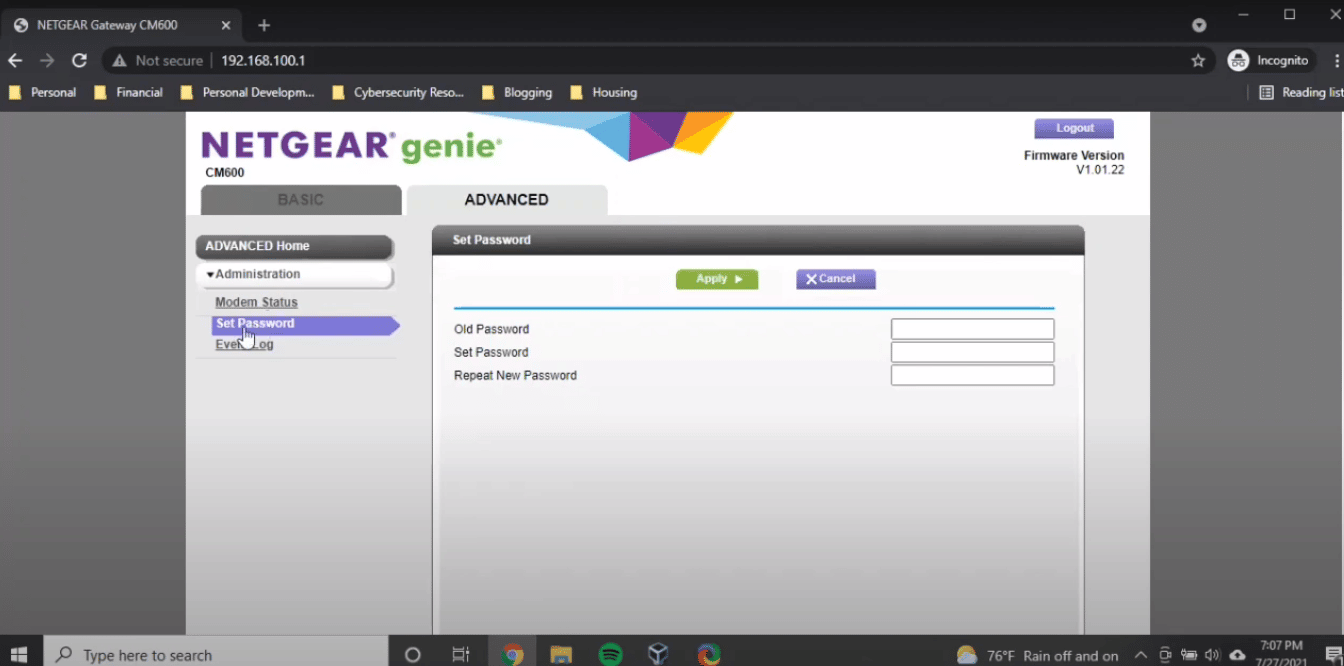Click the Old Password input field
The width and height of the screenshot is (1344, 666).
tap(972, 330)
